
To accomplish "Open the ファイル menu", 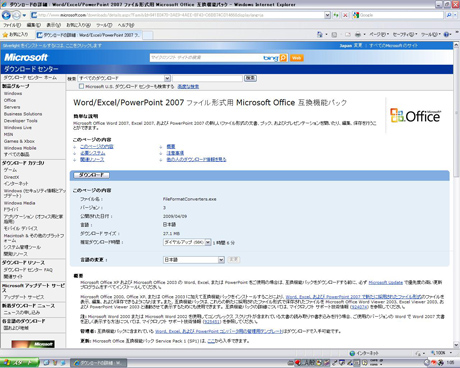I will [x=12, y=25].
